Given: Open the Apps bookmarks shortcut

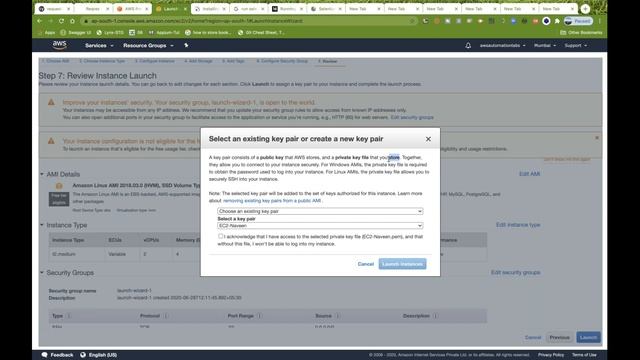Looking at the screenshot, I should coord(47,32).
